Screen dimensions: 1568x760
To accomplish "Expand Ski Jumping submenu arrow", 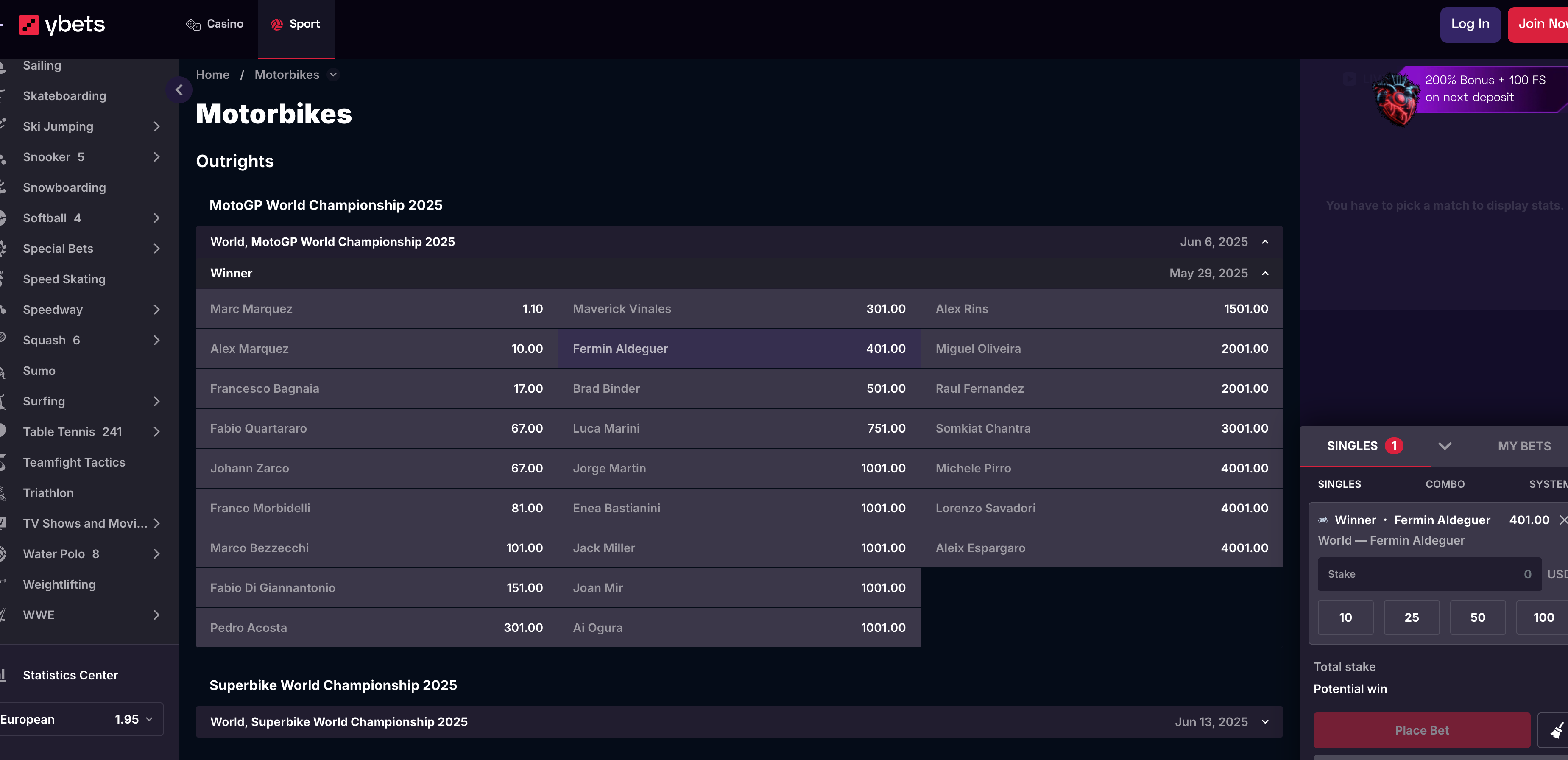I will (x=156, y=127).
